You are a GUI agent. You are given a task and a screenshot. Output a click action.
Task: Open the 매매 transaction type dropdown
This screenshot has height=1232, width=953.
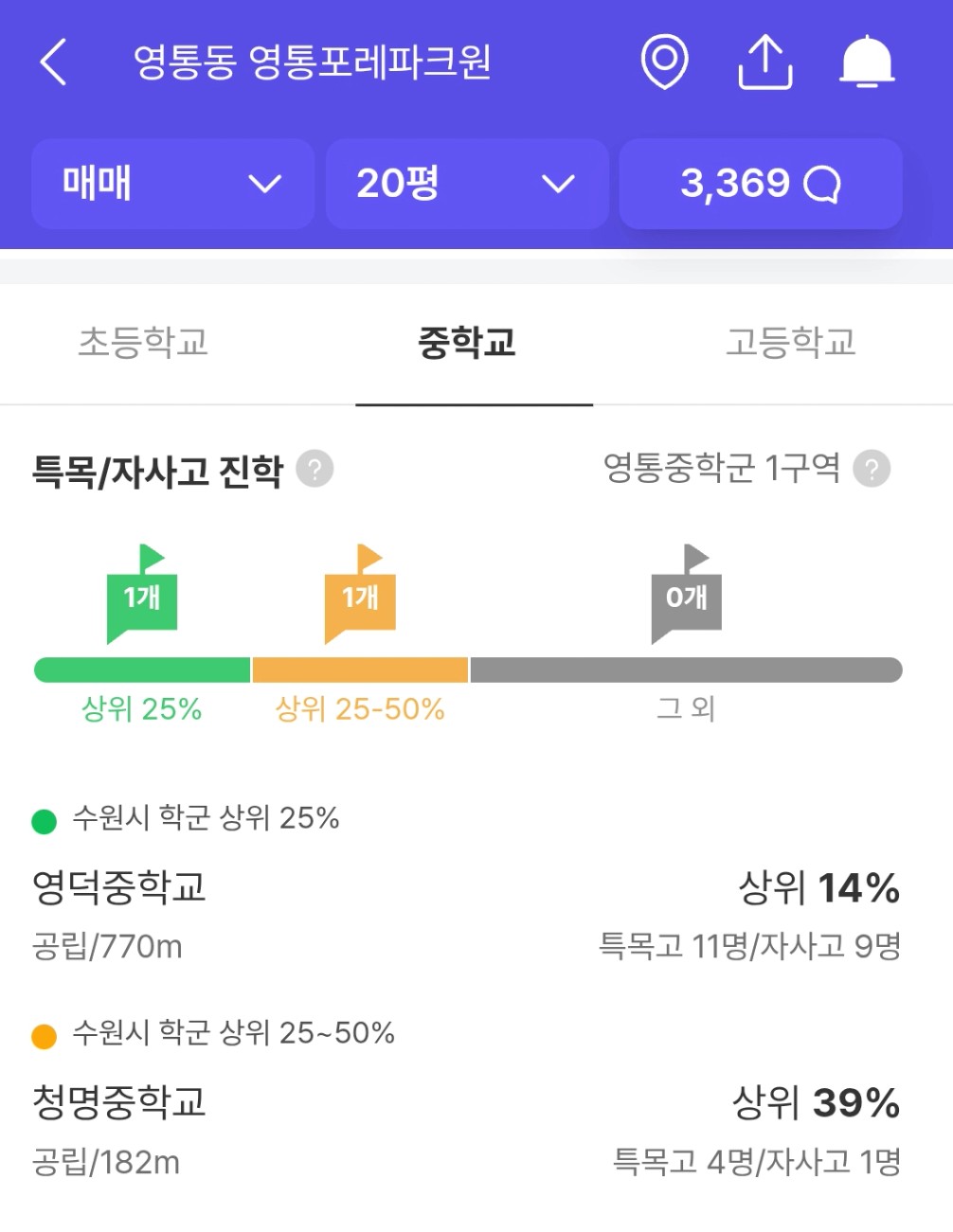point(173,184)
